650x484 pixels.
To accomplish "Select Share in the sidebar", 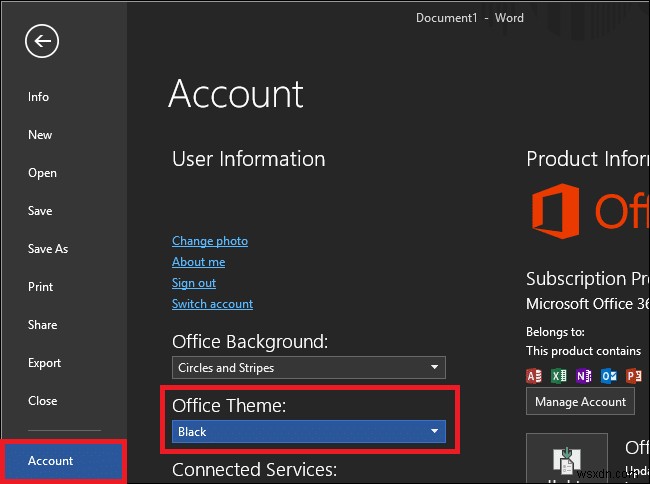I will [x=42, y=325].
